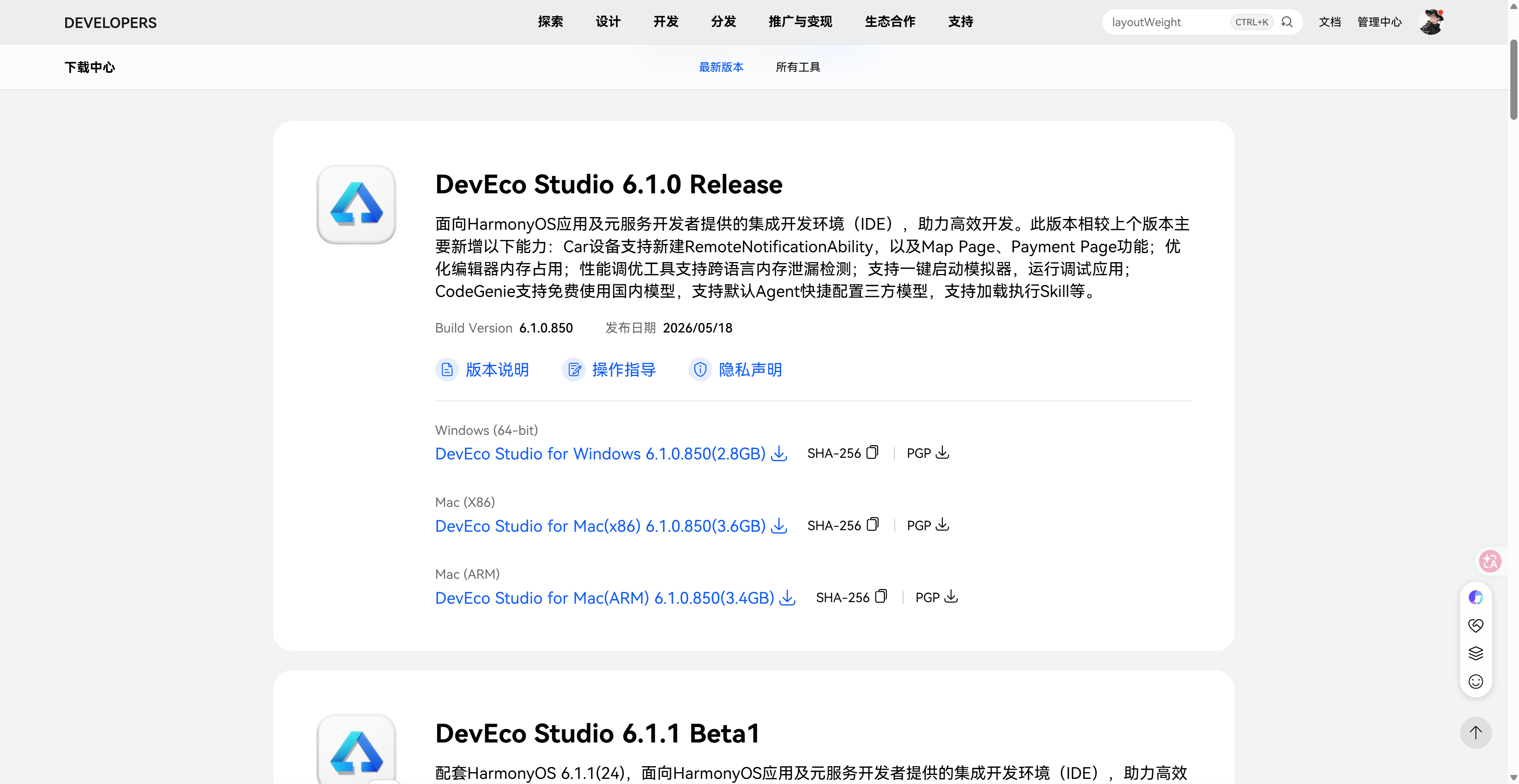Click the smiley face floating icon
The width and height of the screenshot is (1519, 784).
pos(1475,682)
